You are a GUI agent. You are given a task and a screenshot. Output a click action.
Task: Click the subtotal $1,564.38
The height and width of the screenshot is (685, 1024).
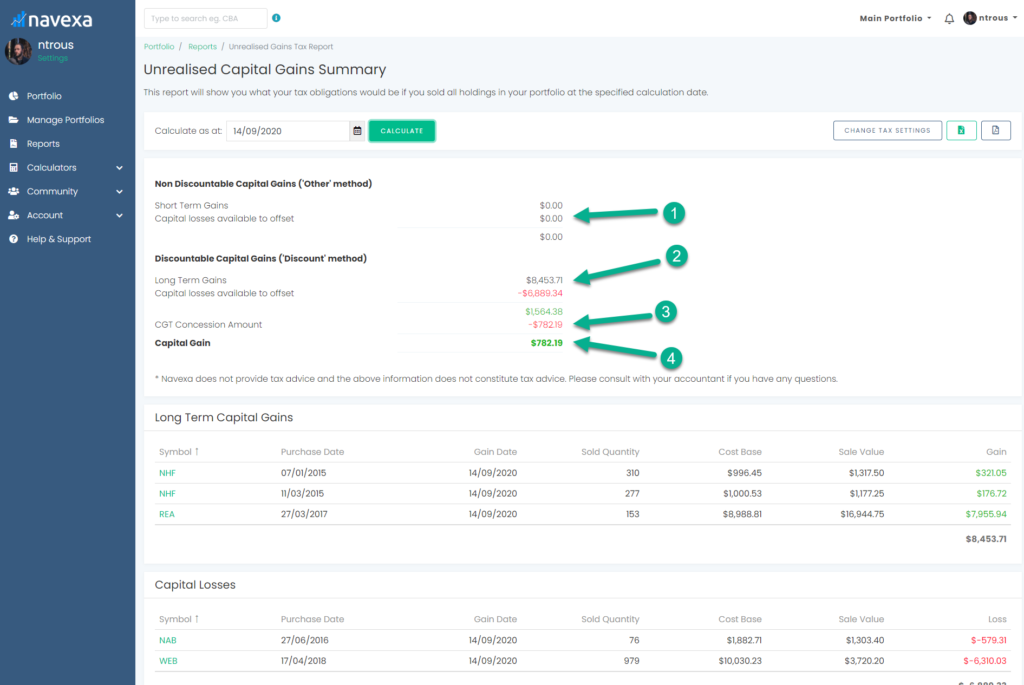543,311
